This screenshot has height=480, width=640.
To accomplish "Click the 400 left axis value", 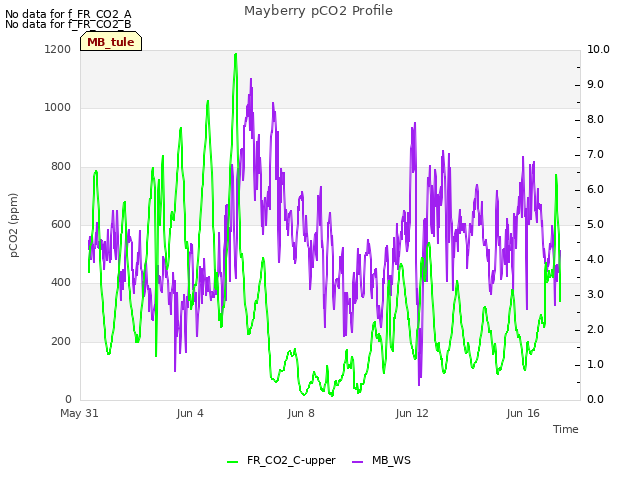I will (61, 282).
